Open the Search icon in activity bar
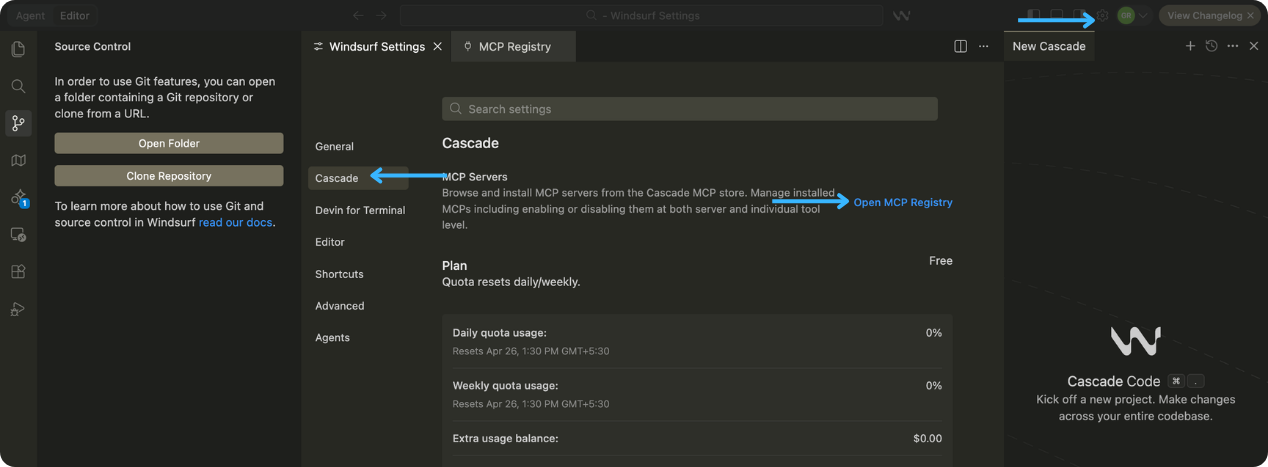 pos(17,86)
